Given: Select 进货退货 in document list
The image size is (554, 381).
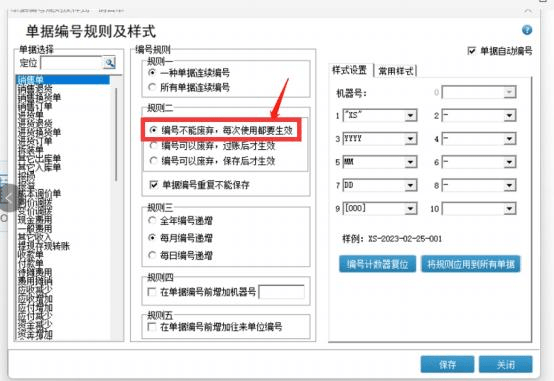Looking at the screenshot, I should 35,123.
